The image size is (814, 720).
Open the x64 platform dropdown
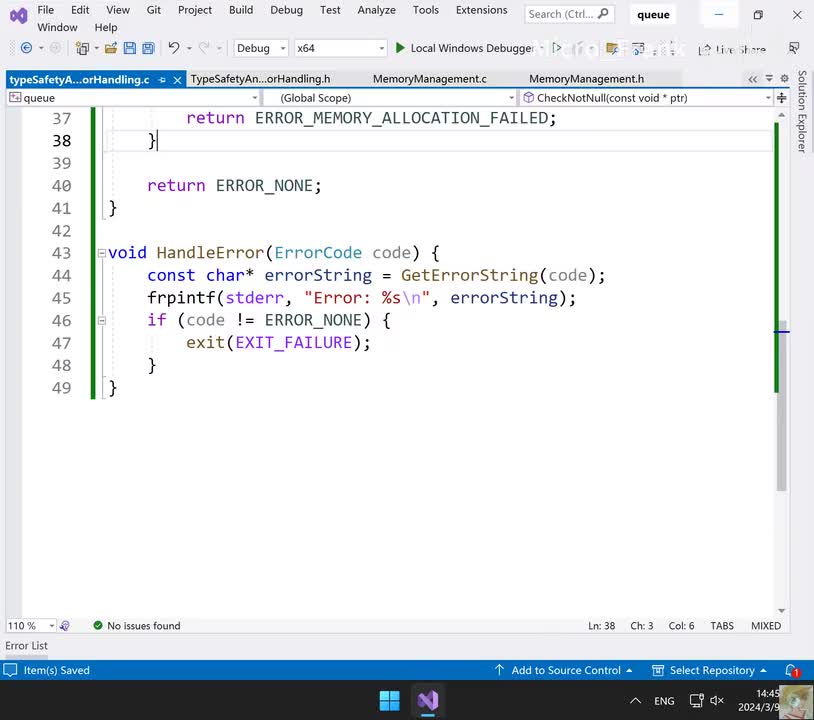[340, 48]
